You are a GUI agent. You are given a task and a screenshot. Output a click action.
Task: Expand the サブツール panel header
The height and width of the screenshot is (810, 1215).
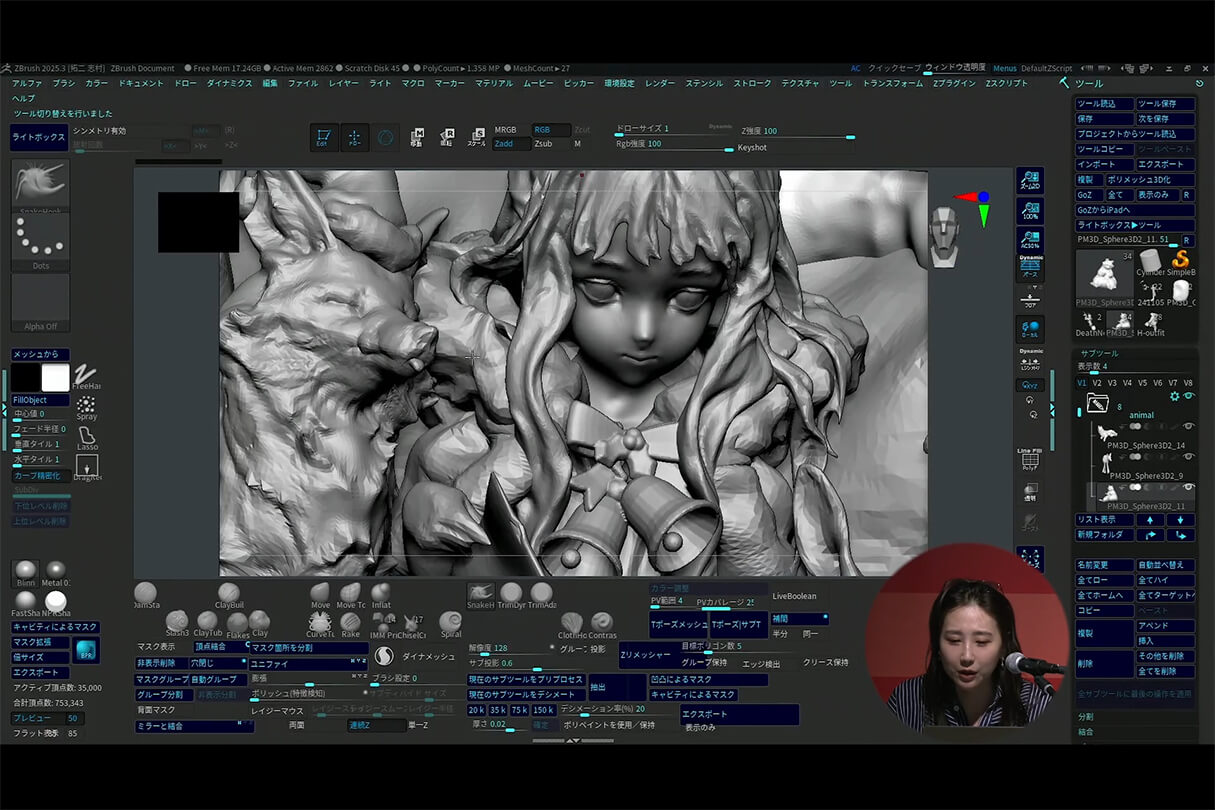[x=1099, y=353]
